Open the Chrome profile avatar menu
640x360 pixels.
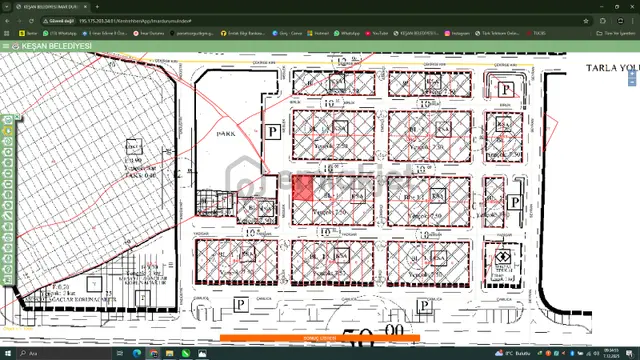(x=620, y=21)
